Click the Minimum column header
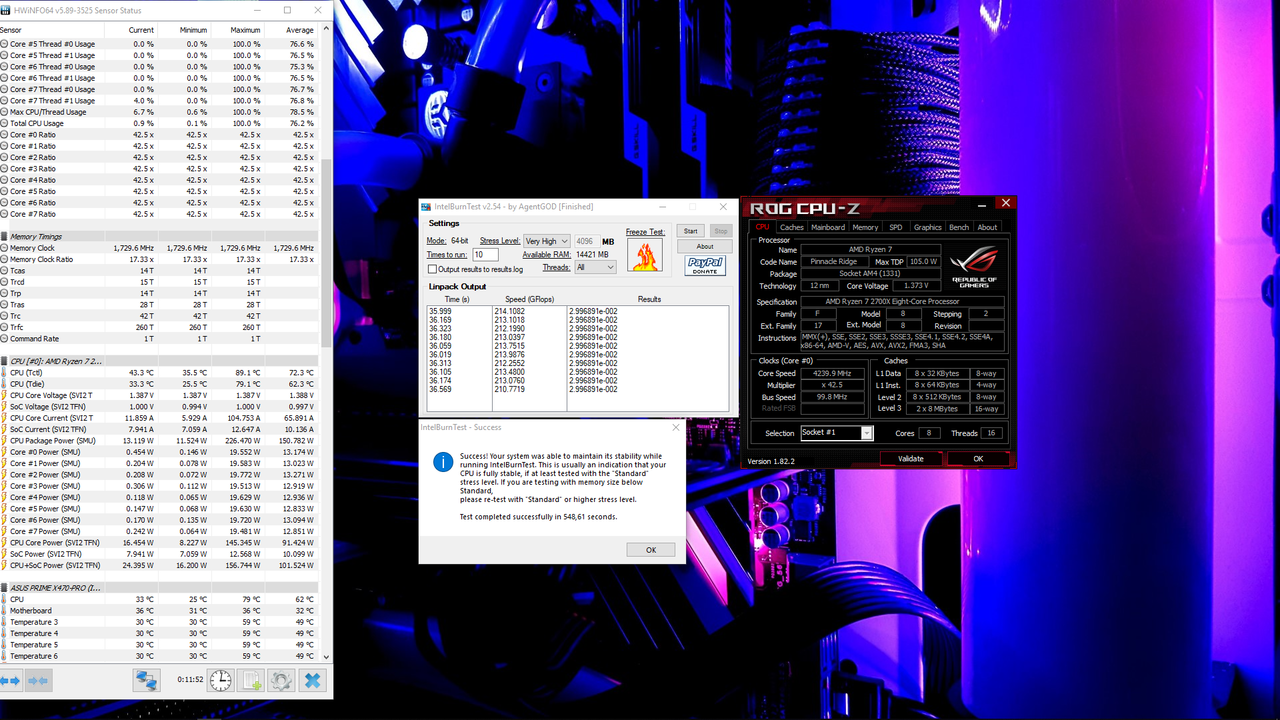The image size is (1280, 720). coord(194,30)
